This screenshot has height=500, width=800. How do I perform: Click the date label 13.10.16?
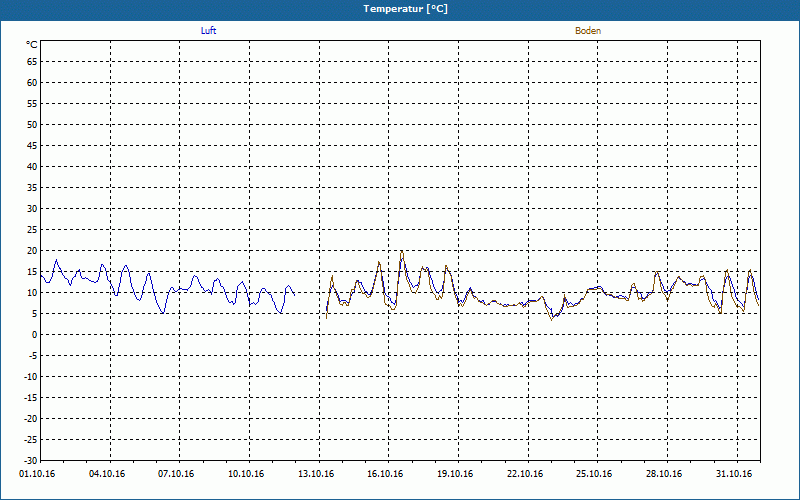[316, 474]
